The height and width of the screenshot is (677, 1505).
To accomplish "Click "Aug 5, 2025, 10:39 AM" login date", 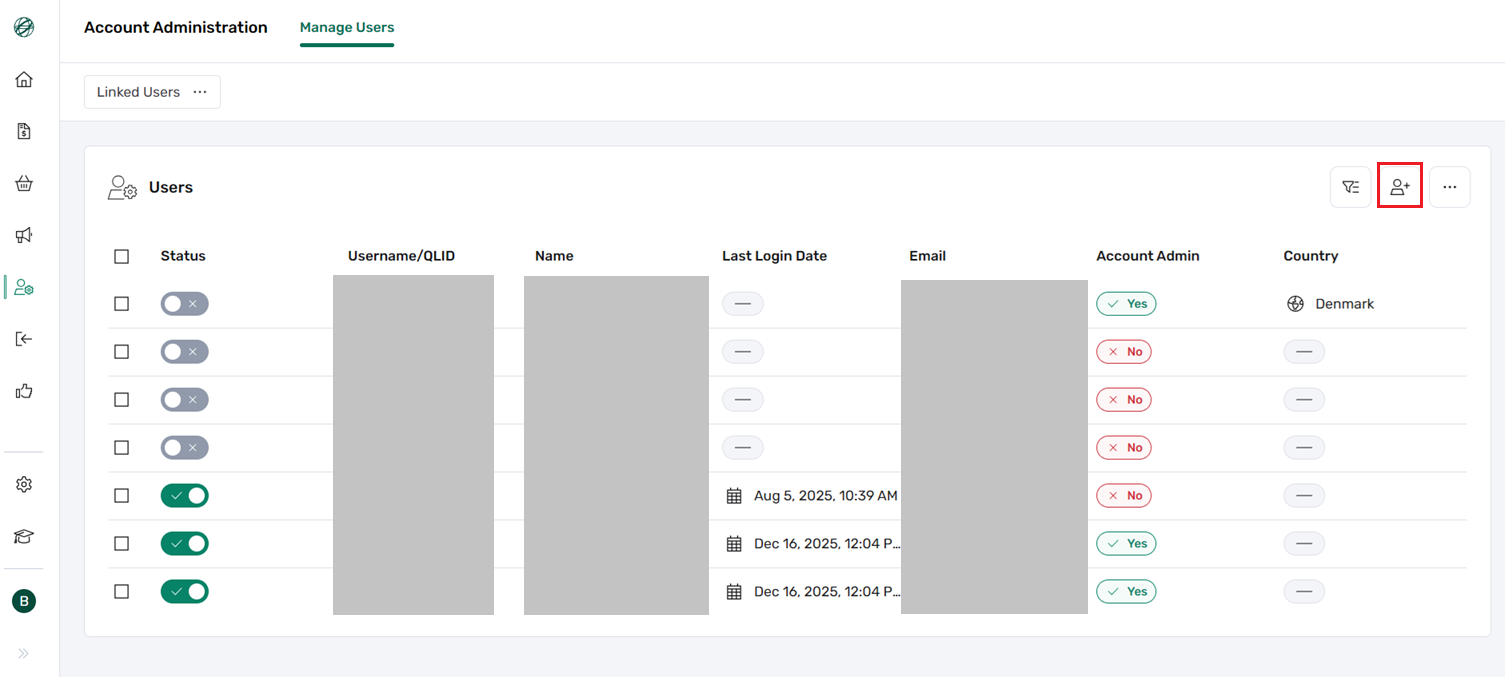I will point(826,496).
